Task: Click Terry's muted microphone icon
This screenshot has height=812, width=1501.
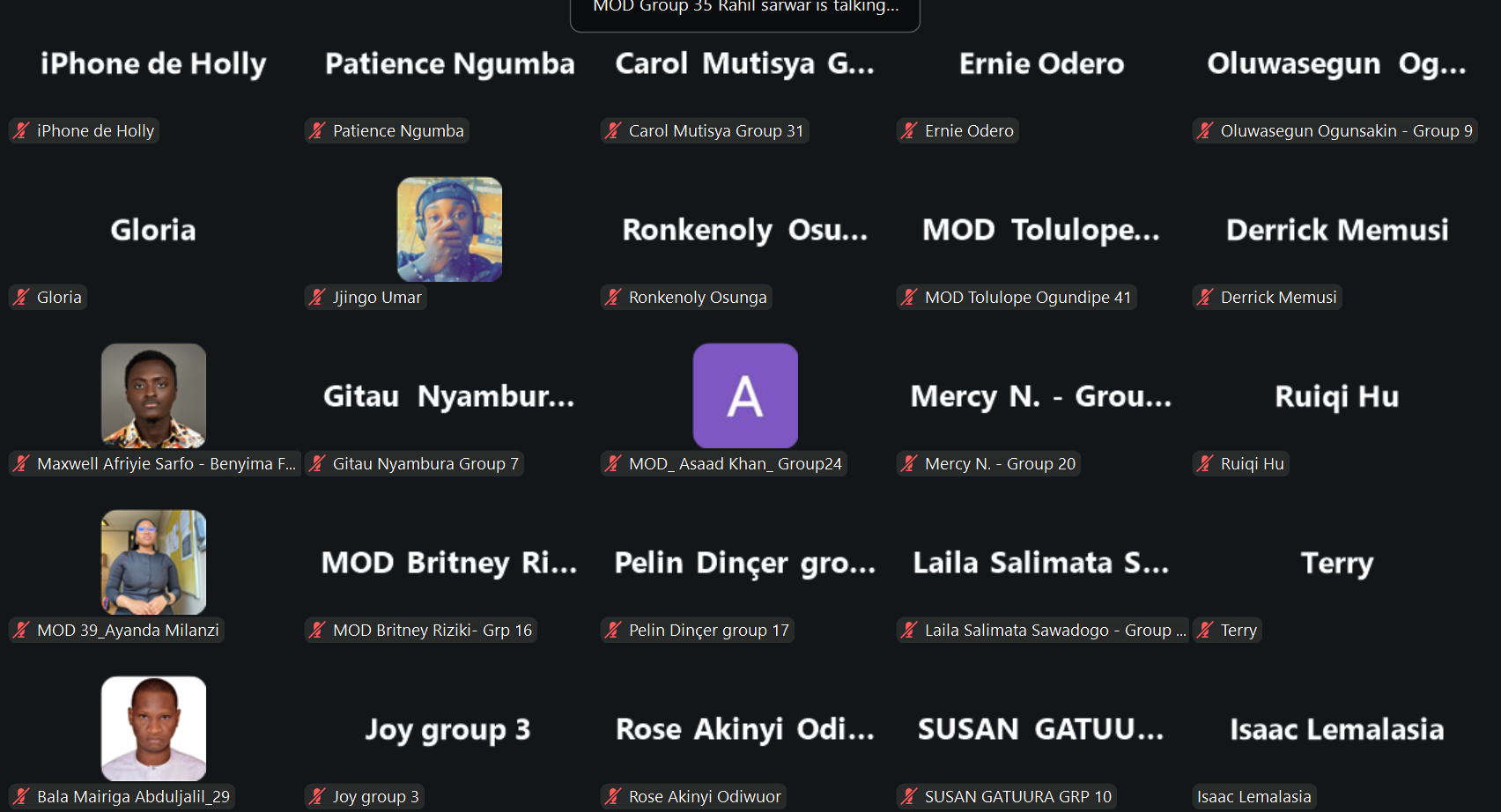Action: pos(1205,631)
